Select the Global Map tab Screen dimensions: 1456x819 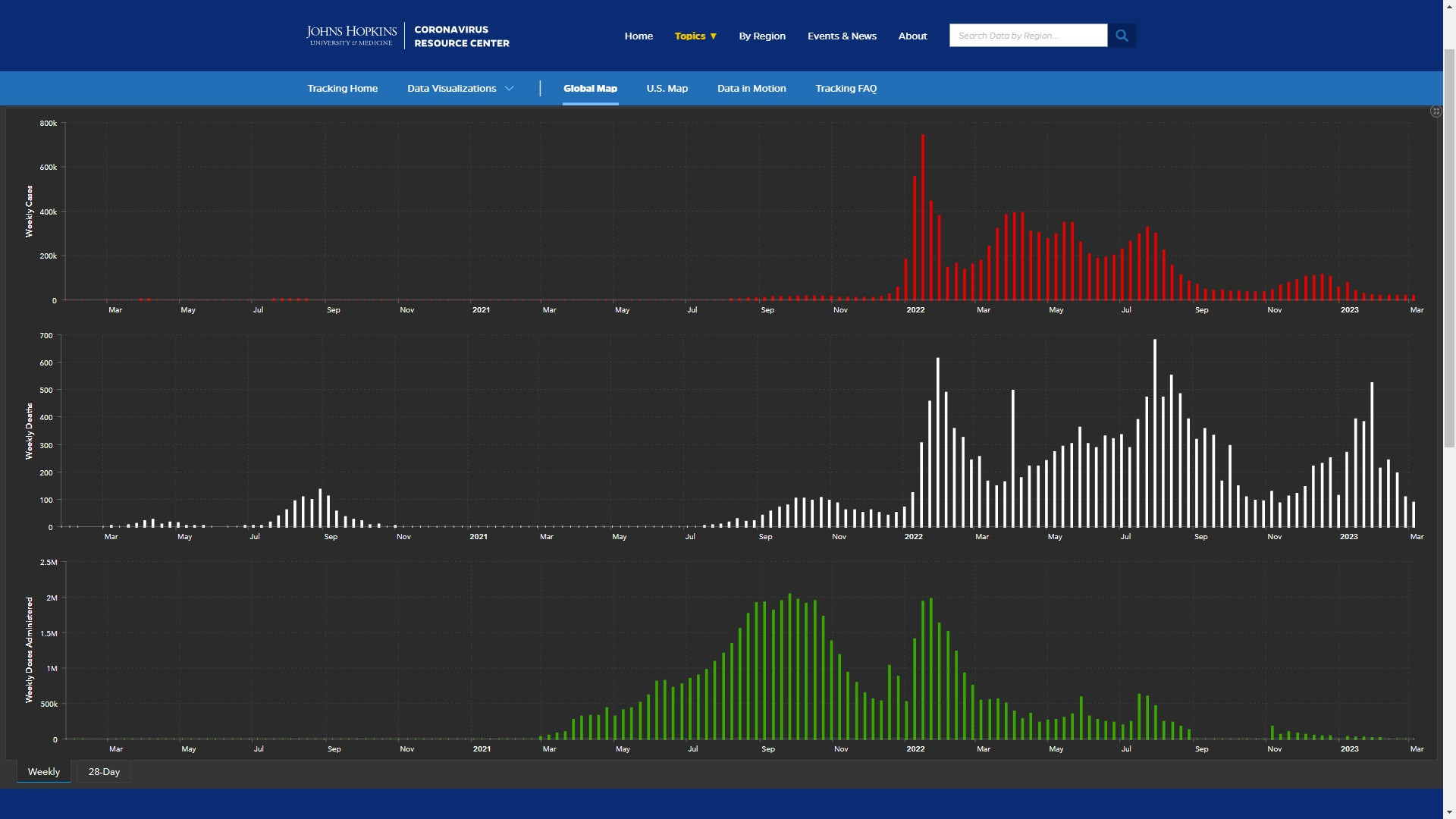590,89
